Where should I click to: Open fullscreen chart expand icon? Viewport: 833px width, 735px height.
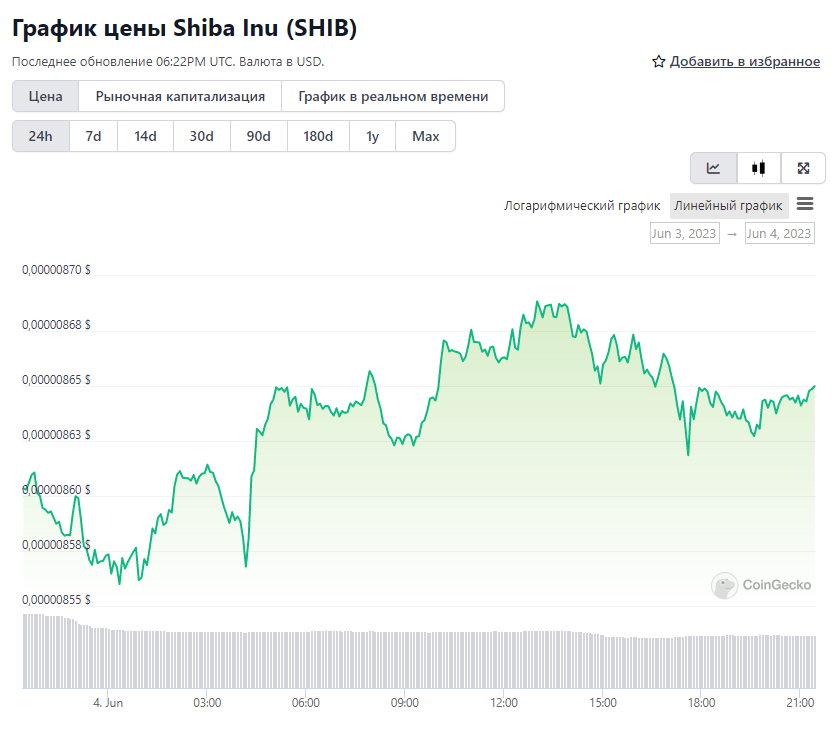(x=803, y=168)
